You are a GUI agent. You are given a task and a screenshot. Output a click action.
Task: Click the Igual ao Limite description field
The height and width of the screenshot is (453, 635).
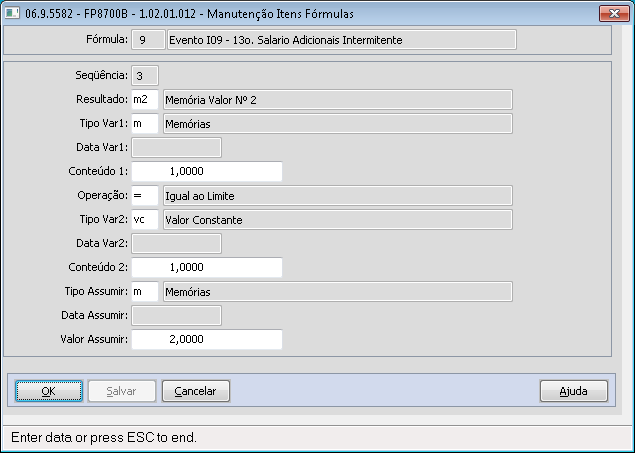coord(338,196)
